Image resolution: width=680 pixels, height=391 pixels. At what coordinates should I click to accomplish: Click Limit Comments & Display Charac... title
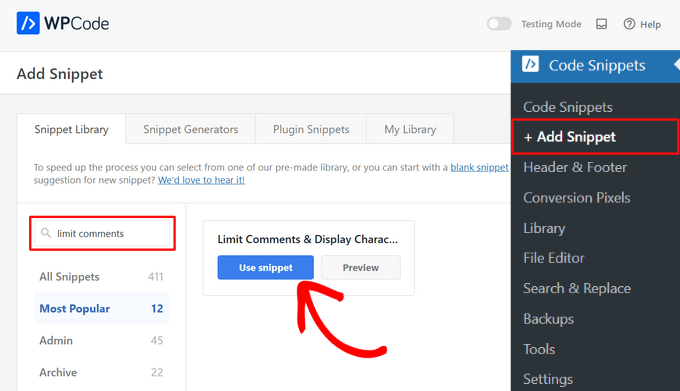pyautogui.click(x=307, y=239)
